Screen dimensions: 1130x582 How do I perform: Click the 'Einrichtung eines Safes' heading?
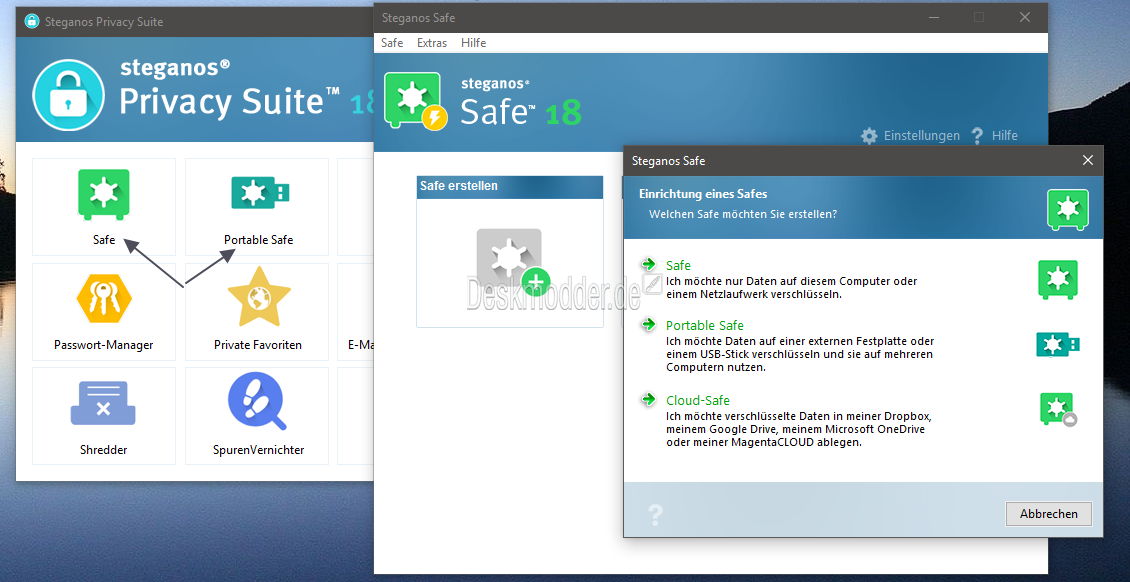pyautogui.click(x=703, y=194)
